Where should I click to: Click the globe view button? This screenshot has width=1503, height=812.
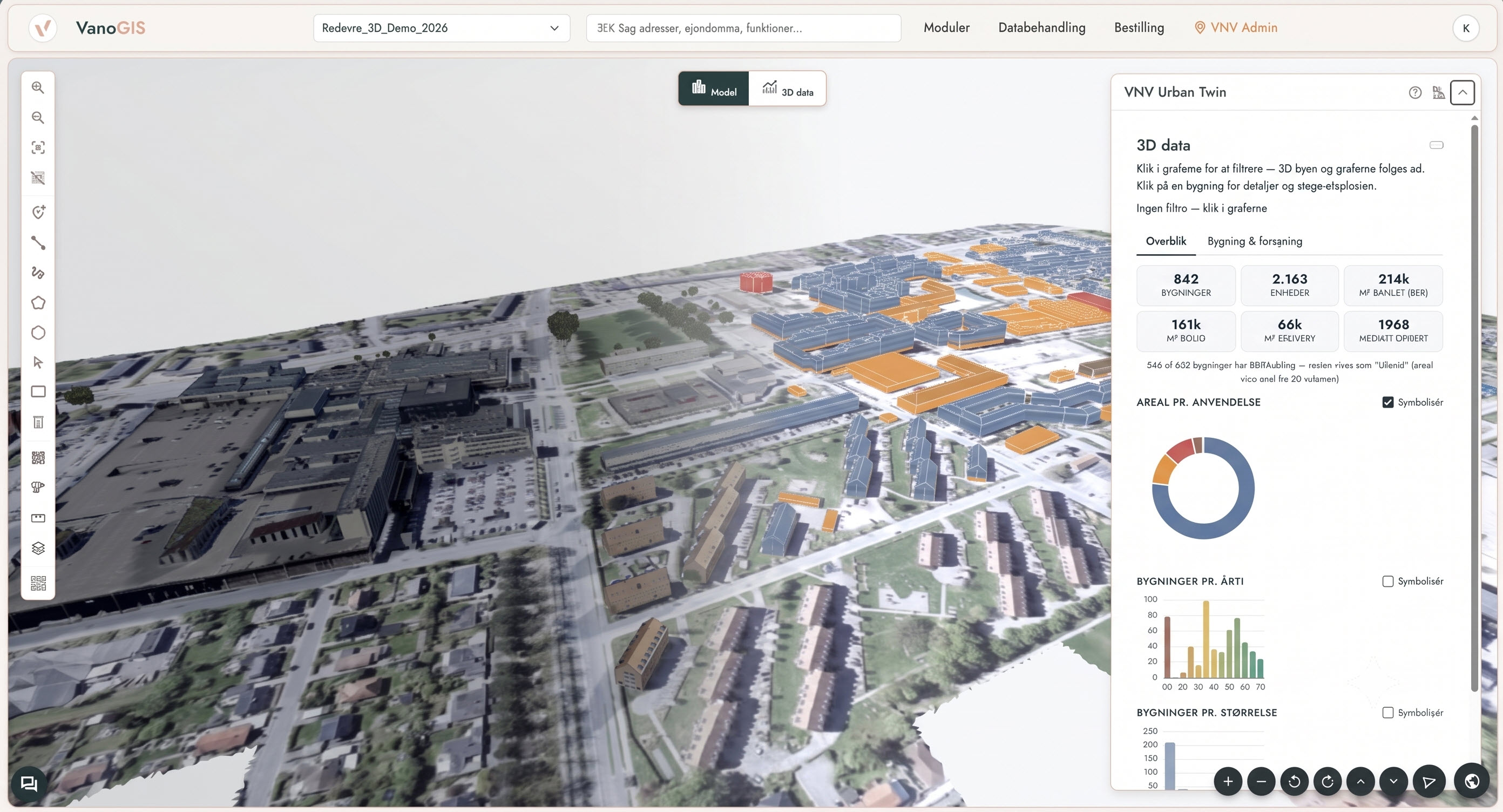(x=1472, y=781)
